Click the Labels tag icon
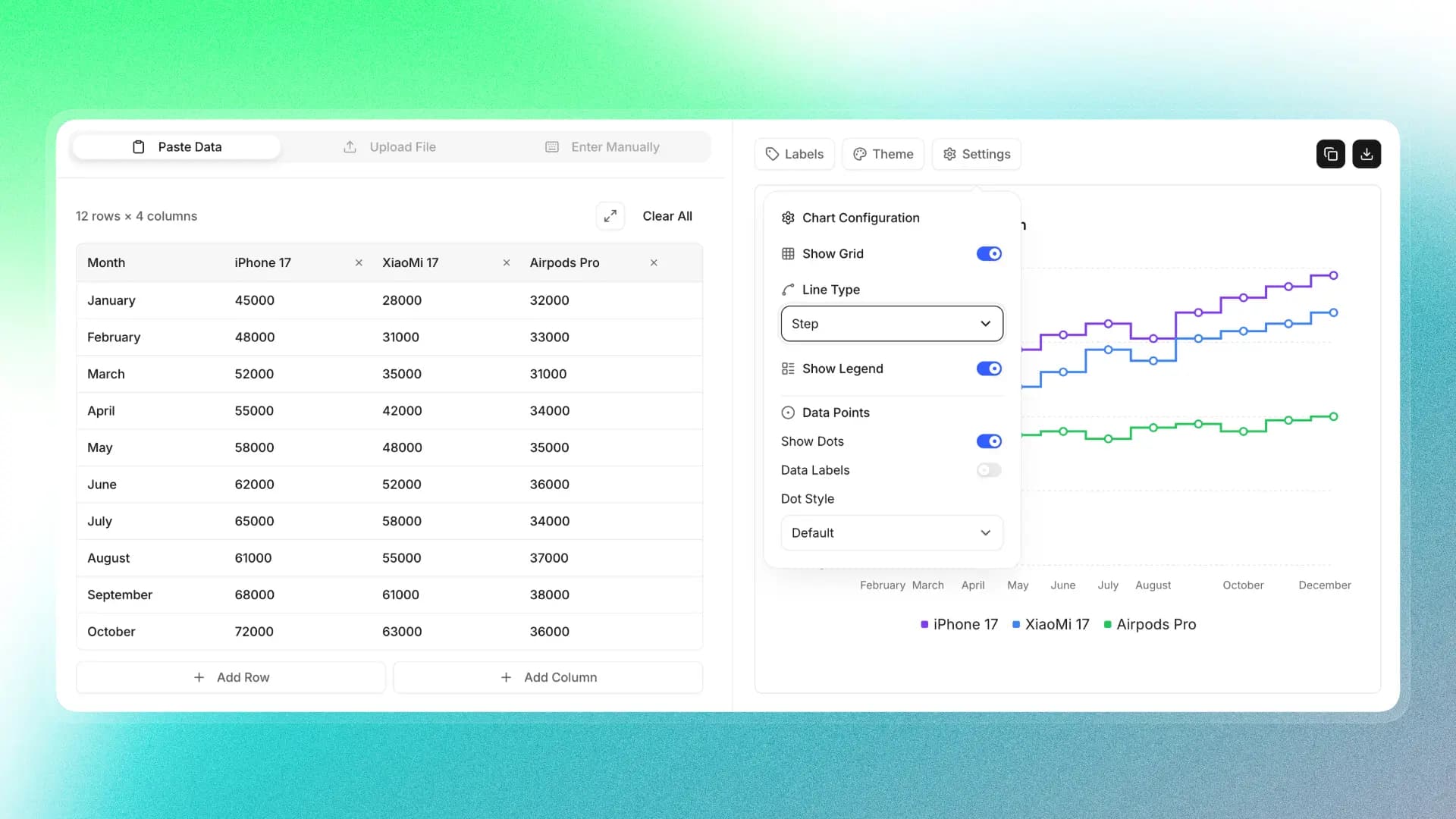Image resolution: width=1456 pixels, height=819 pixels. (x=773, y=154)
